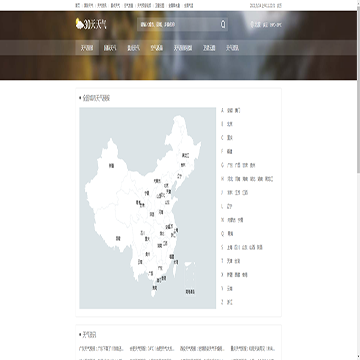
Task: Click 江苏 in the J index row
Action: (237, 193)
